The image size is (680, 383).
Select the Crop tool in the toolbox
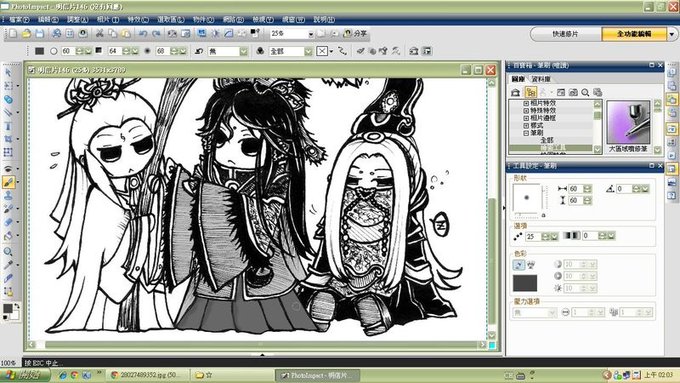pos(8,139)
